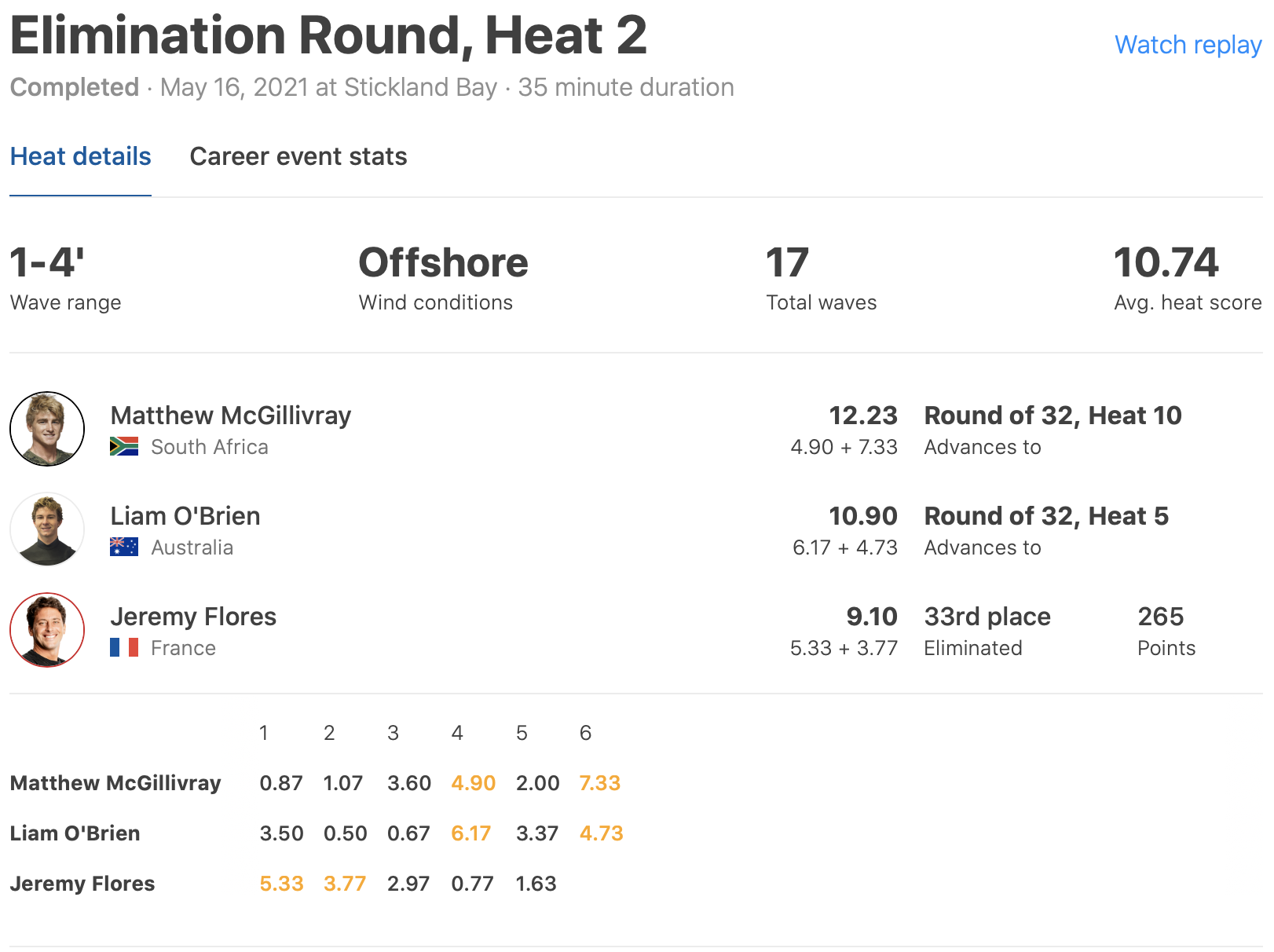Screen dimensions: 1274x952
Task: Click the Australia flag icon
Action: point(124,547)
